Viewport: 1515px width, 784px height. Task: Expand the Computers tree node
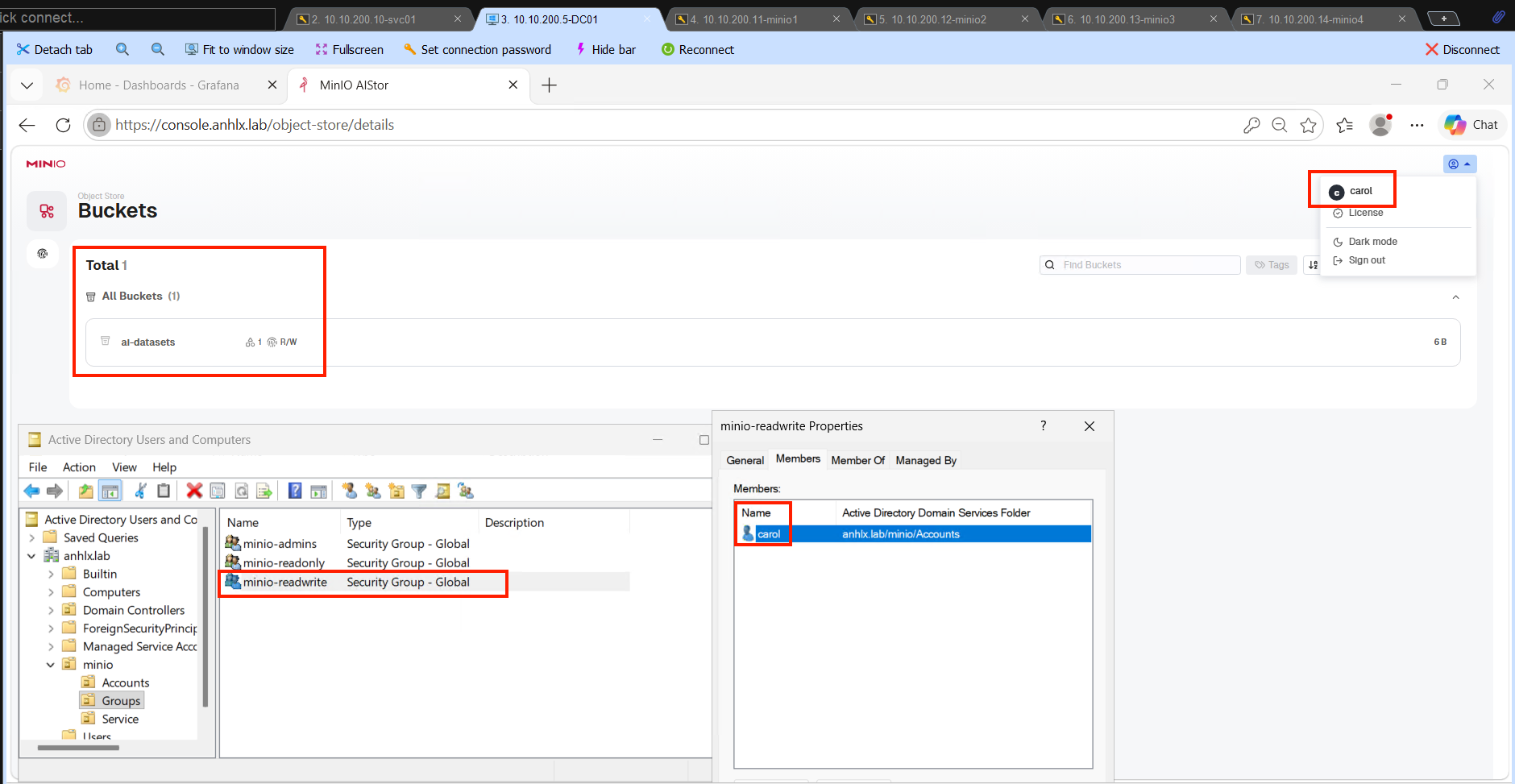pos(51,592)
